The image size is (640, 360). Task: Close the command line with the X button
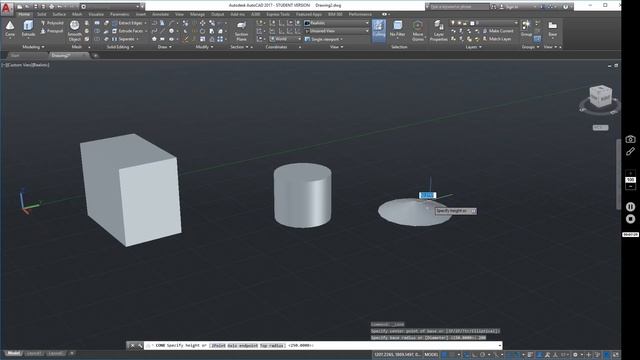132,346
